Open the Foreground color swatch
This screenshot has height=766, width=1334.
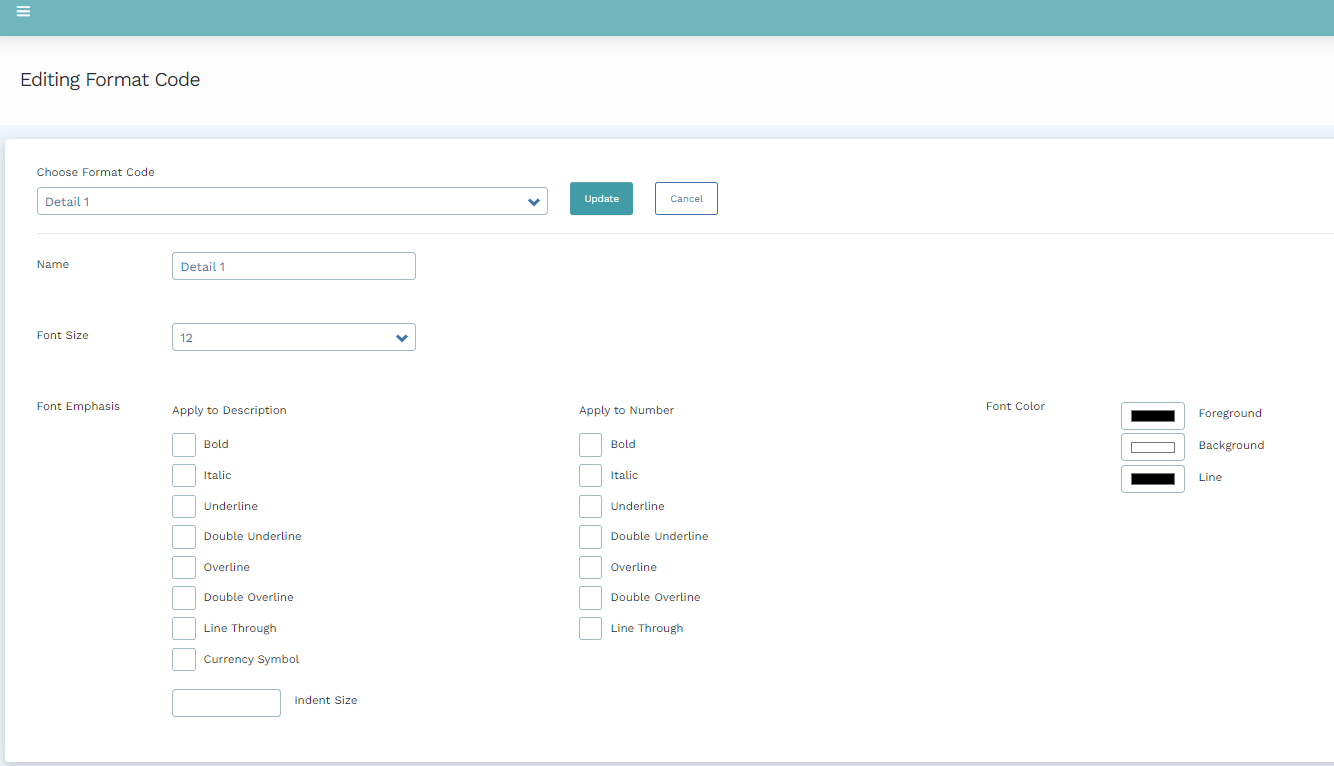[x=1152, y=415]
